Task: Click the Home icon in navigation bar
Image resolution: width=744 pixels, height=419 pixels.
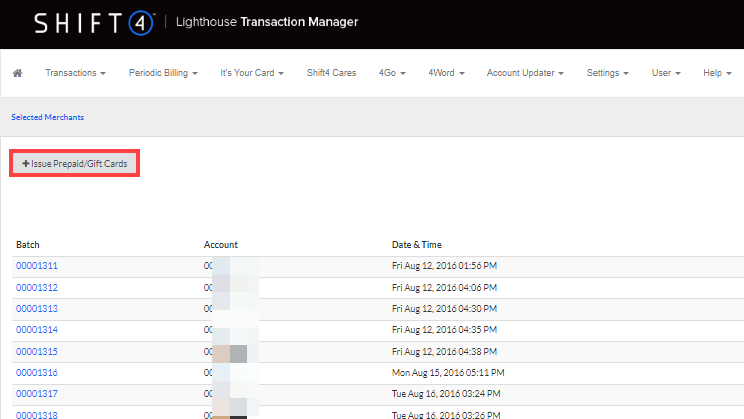Action: tap(17, 73)
